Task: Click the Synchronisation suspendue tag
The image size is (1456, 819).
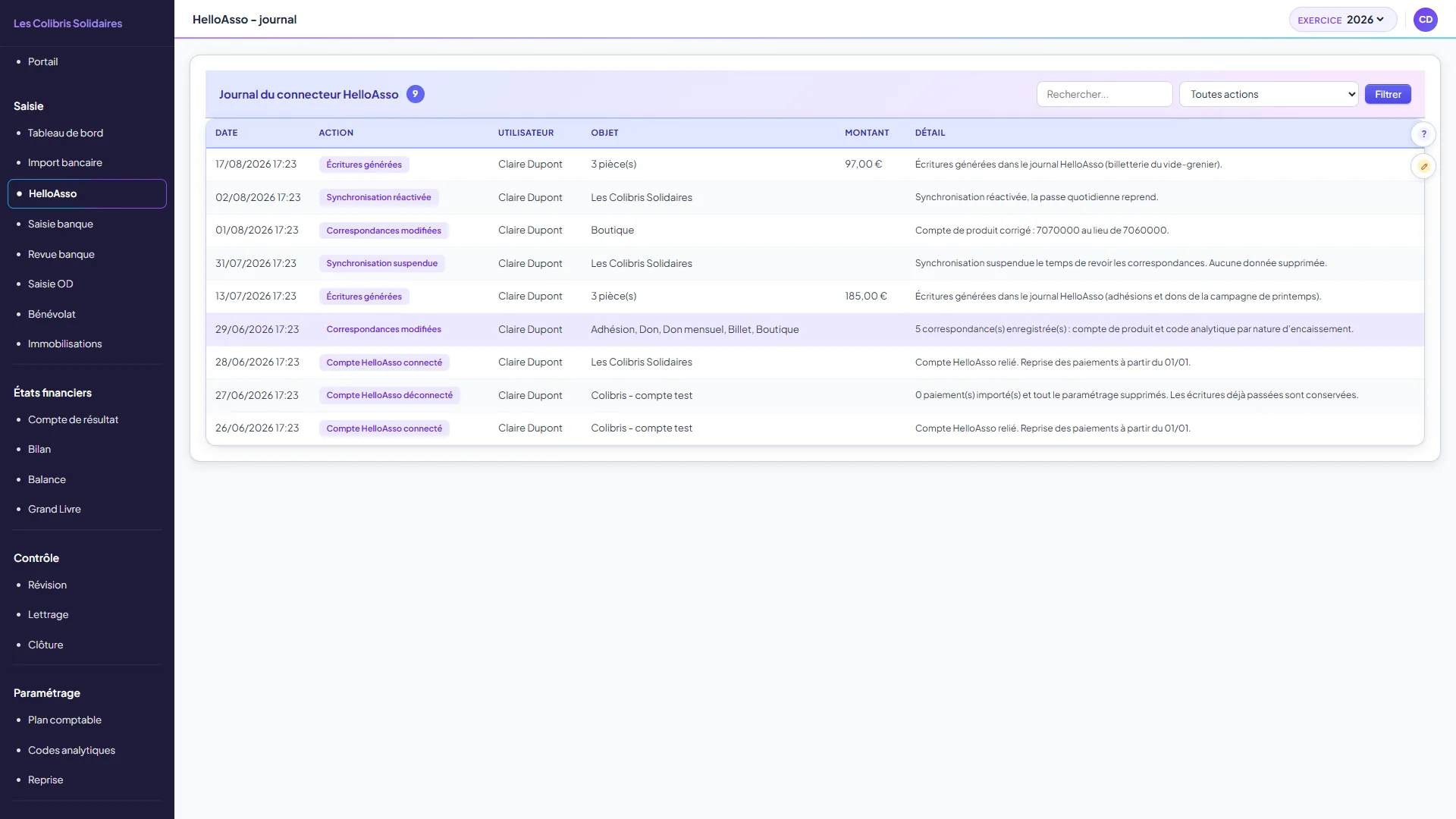Action: click(x=381, y=263)
